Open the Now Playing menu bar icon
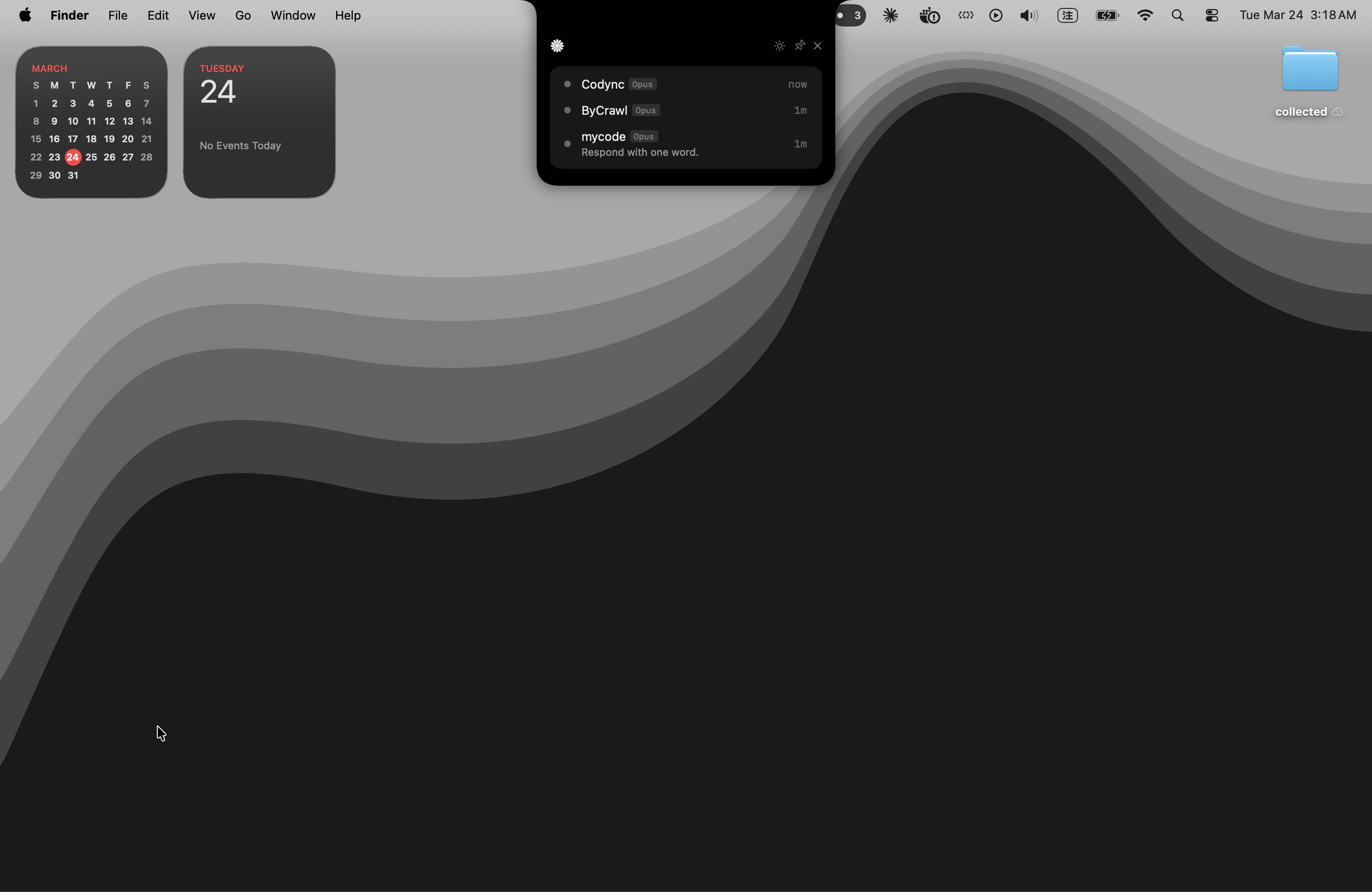Image resolution: width=1372 pixels, height=892 pixels. (x=995, y=15)
